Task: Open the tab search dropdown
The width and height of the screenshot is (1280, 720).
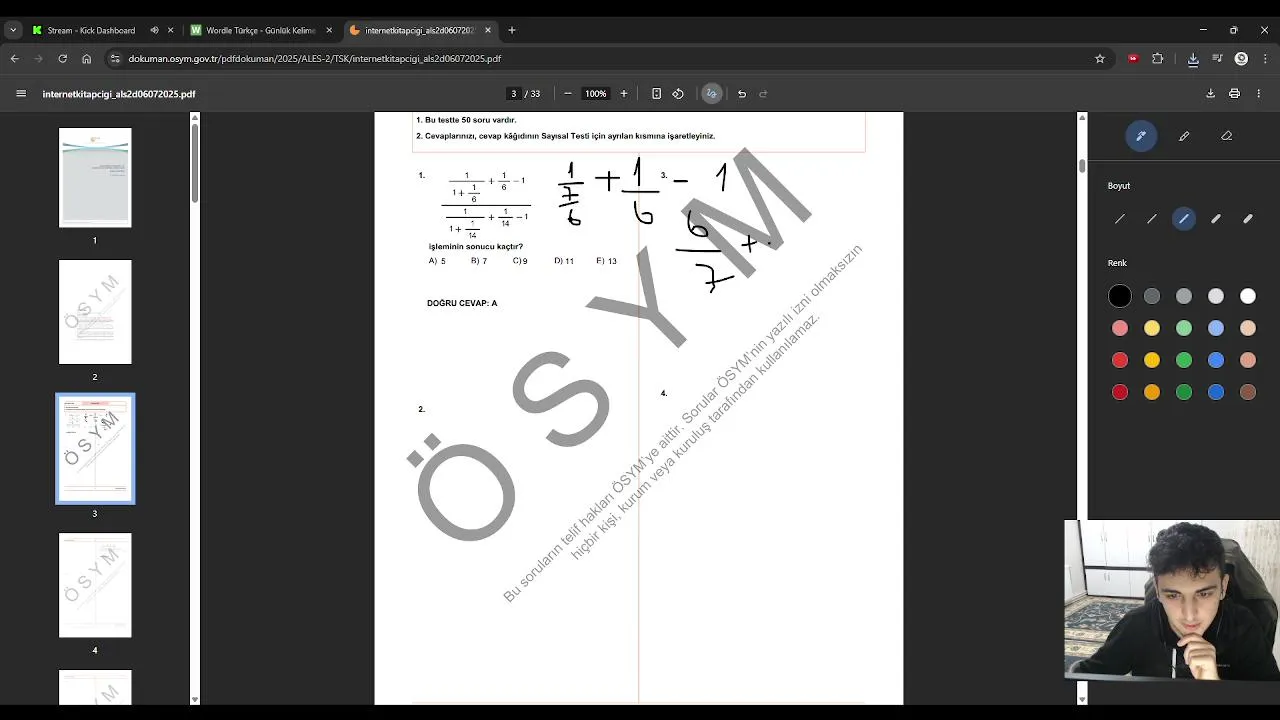Action: (13, 30)
